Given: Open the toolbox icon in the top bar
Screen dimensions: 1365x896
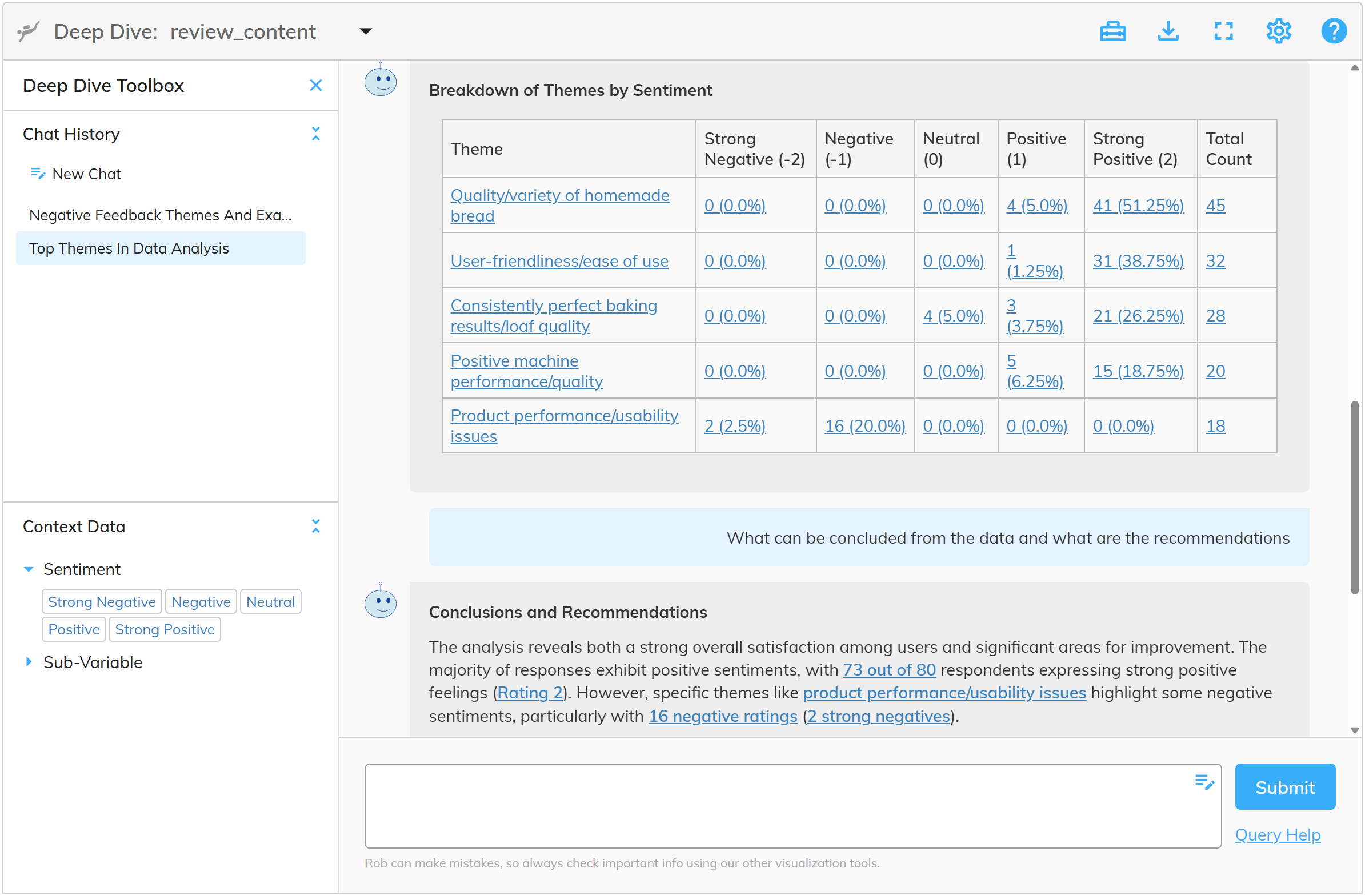Looking at the screenshot, I should click(1113, 31).
